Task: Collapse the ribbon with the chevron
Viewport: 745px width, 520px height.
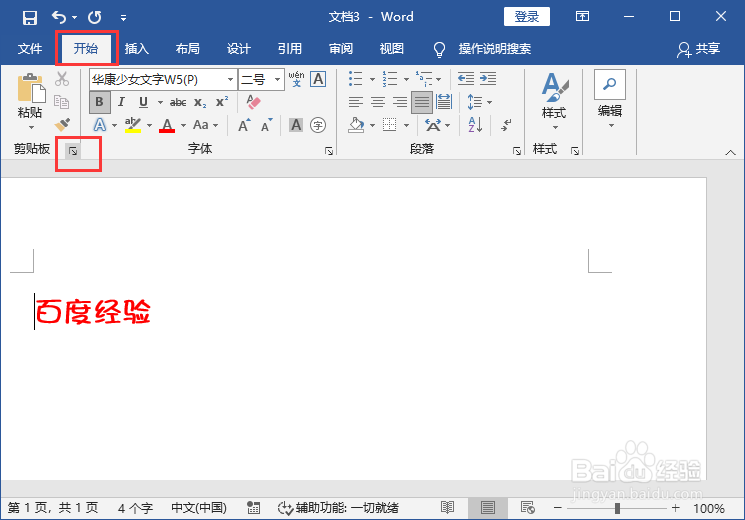Action: pos(730,153)
